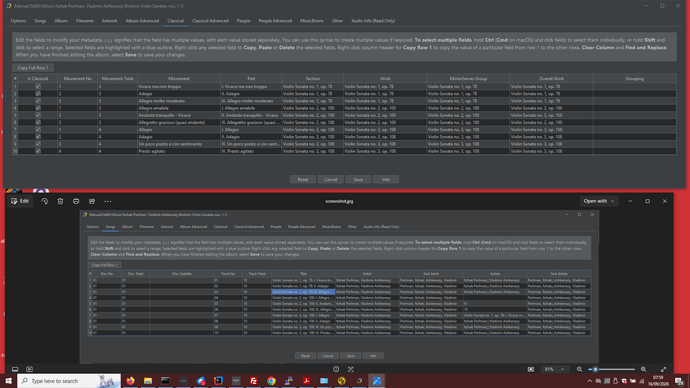The height and width of the screenshot is (388, 690).
Task: Show the filmstrip in Photos viewer
Action: point(15,369)
